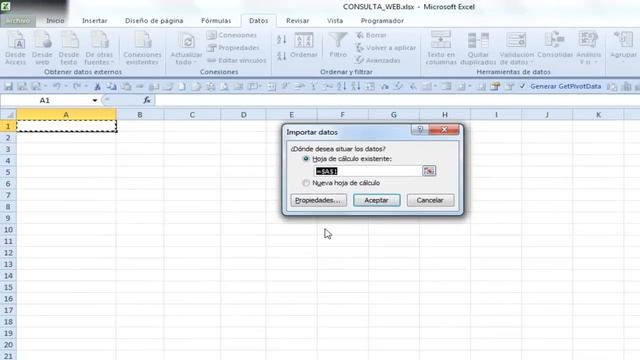The width and height of the screenshot is (640, 360).
Task: Switch to Diseño de página tab
Action: click(x=154, y=20)
